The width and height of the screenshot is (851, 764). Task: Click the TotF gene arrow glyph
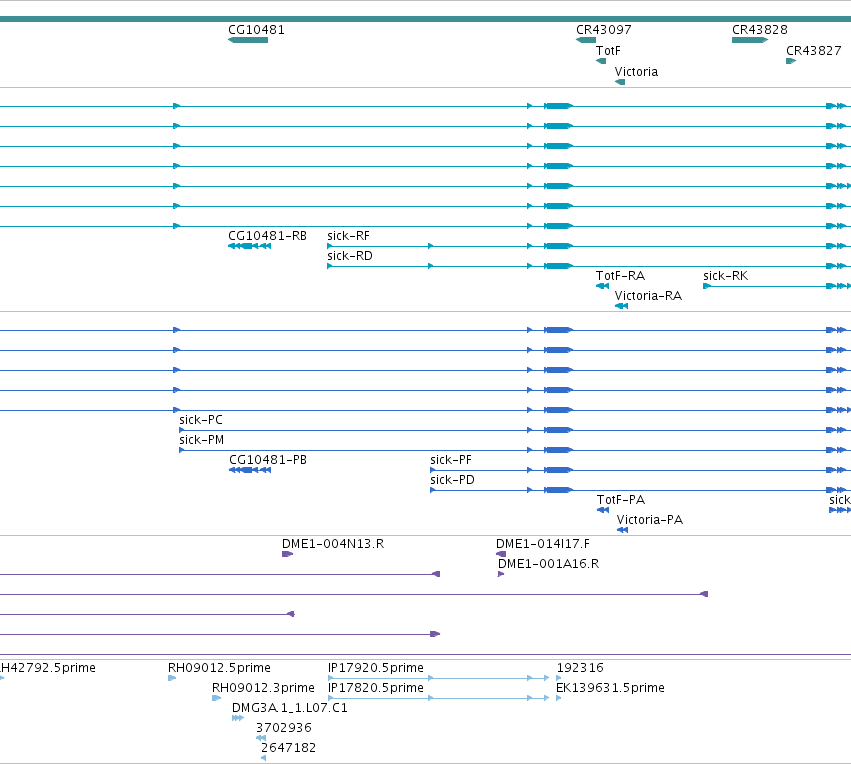pos(601,61)
